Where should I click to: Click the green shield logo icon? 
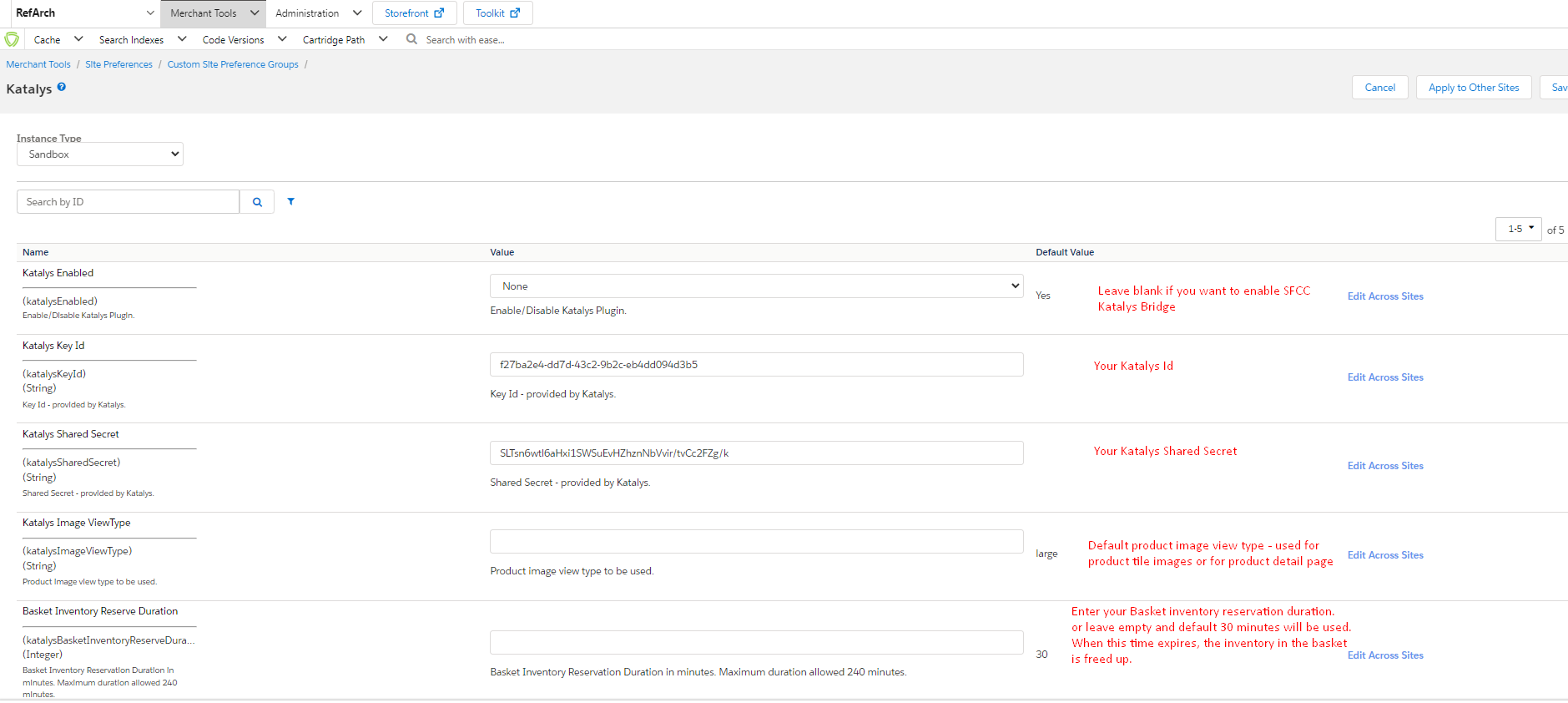tap(12, 39)
